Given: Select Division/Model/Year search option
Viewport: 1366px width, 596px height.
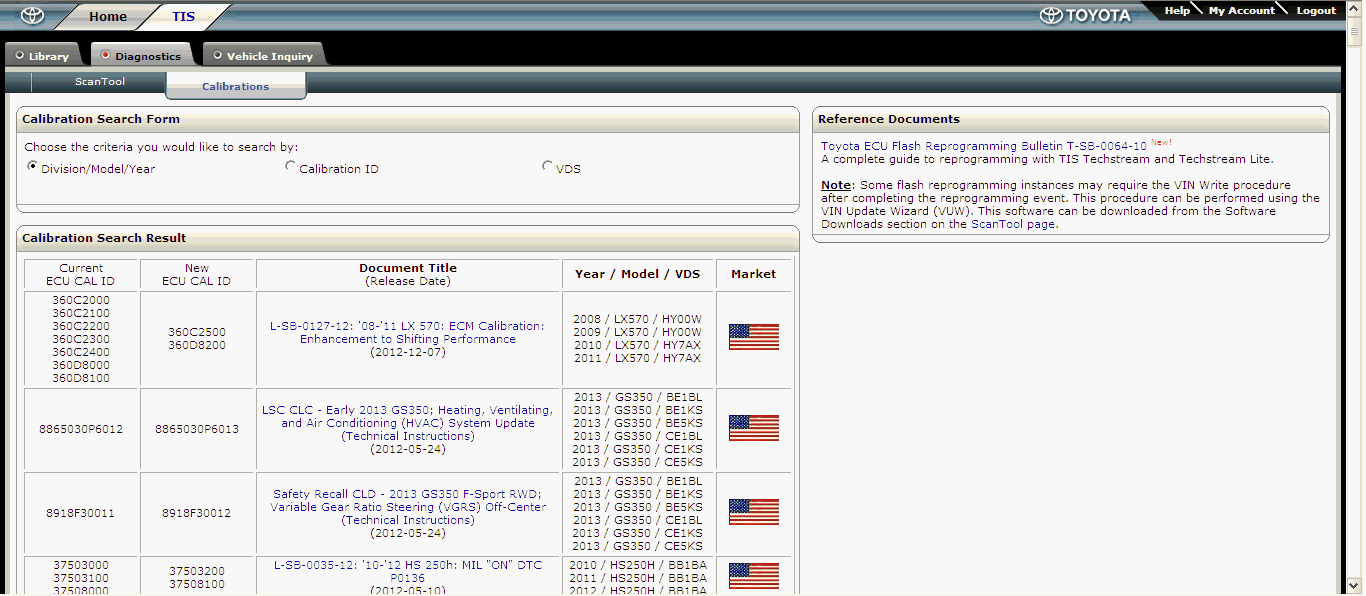Looking at the screenshot, I should tap(32, 167).
